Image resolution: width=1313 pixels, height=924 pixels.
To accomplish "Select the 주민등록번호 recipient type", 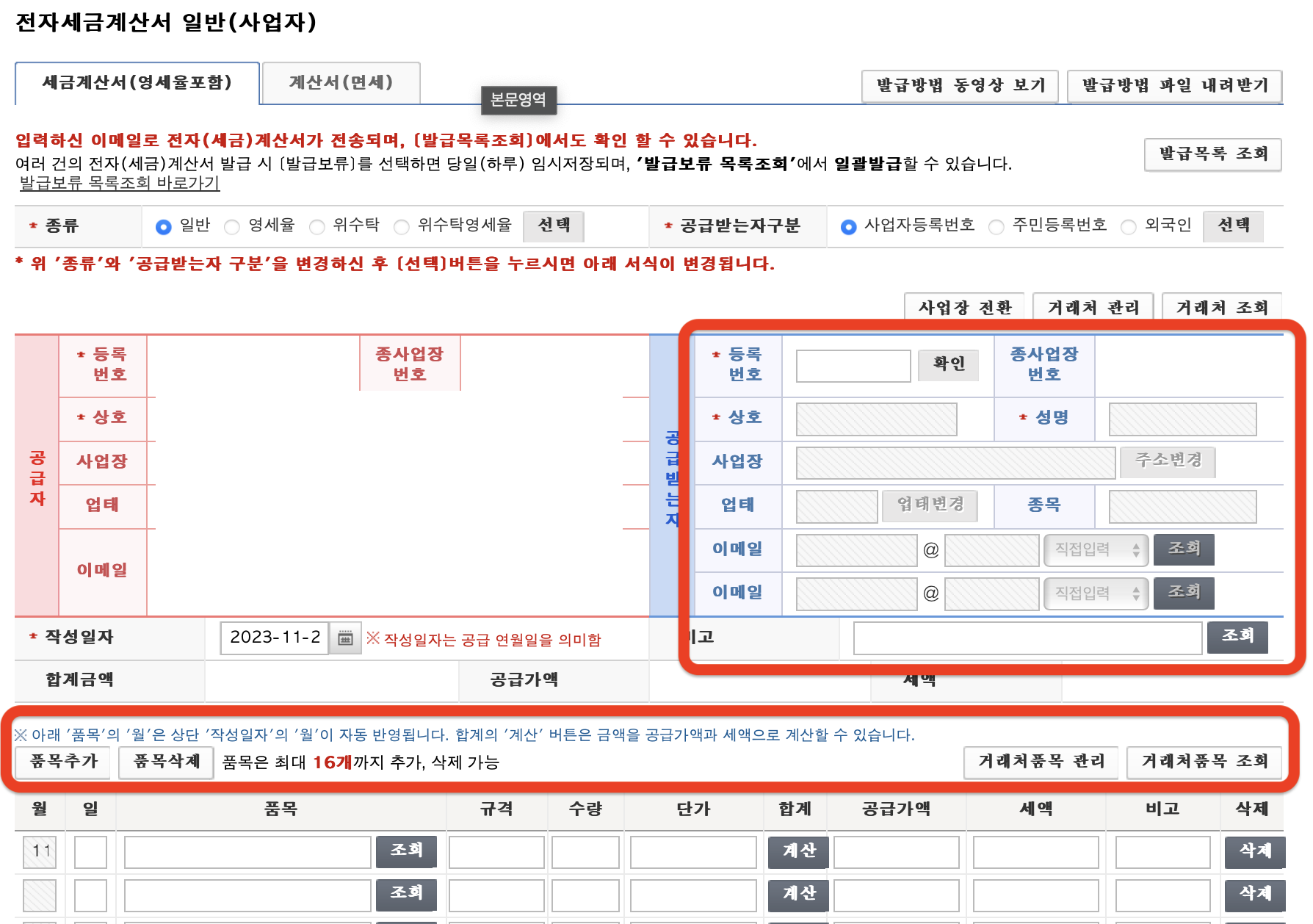I will 996,226.
